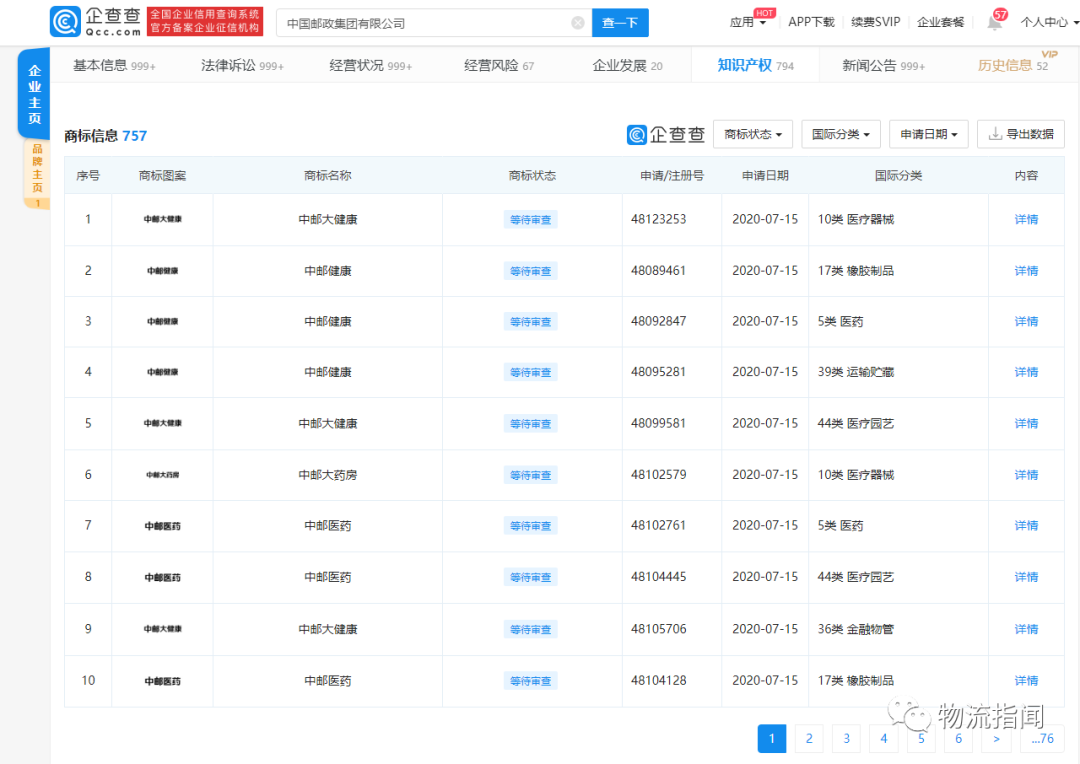The height and width of the screenshot is (764, 1080).
Task: Click the 中邮大药房 trademark name
Action: tap(328, 475)
